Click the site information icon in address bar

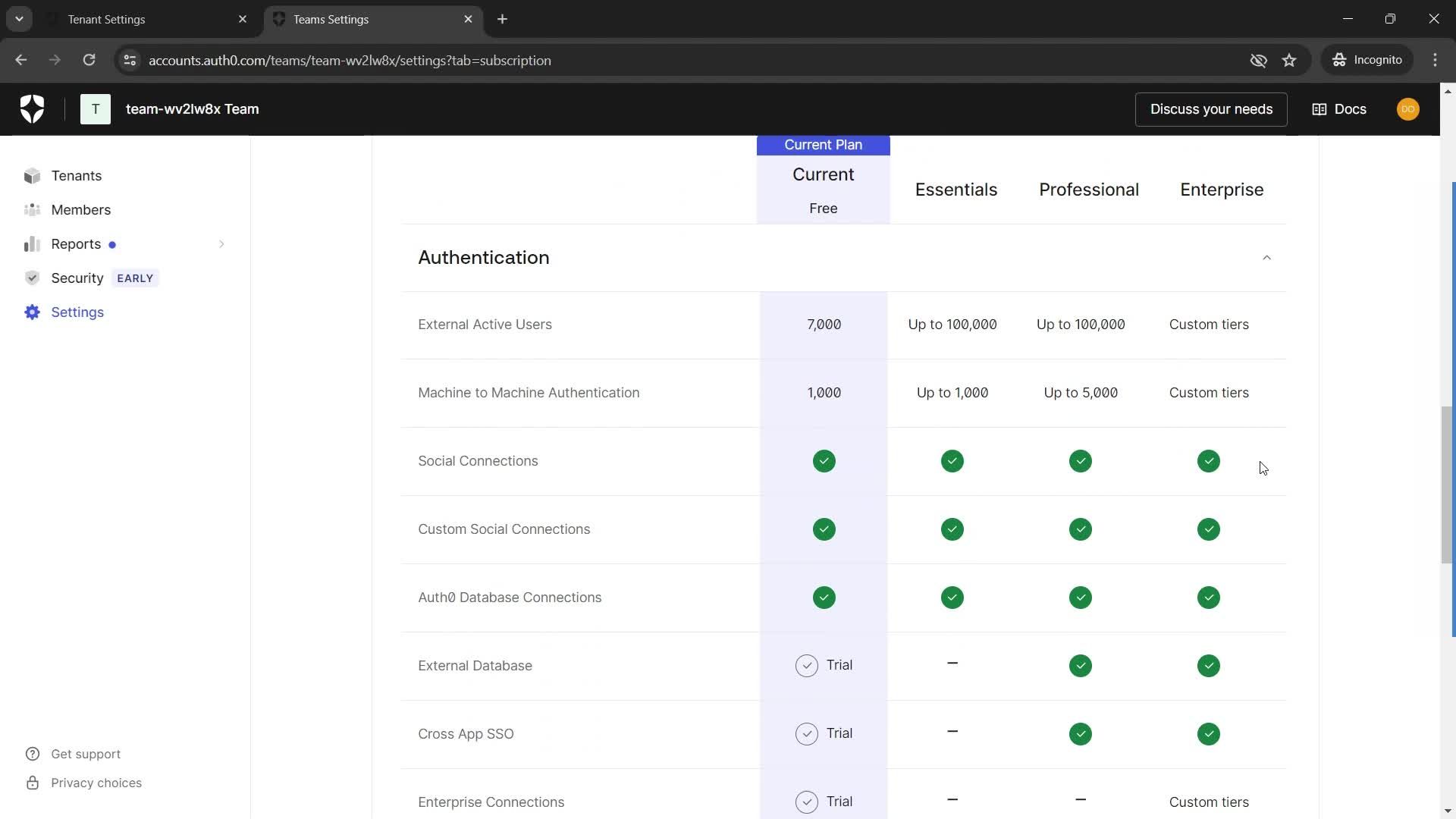click(130, 60)
